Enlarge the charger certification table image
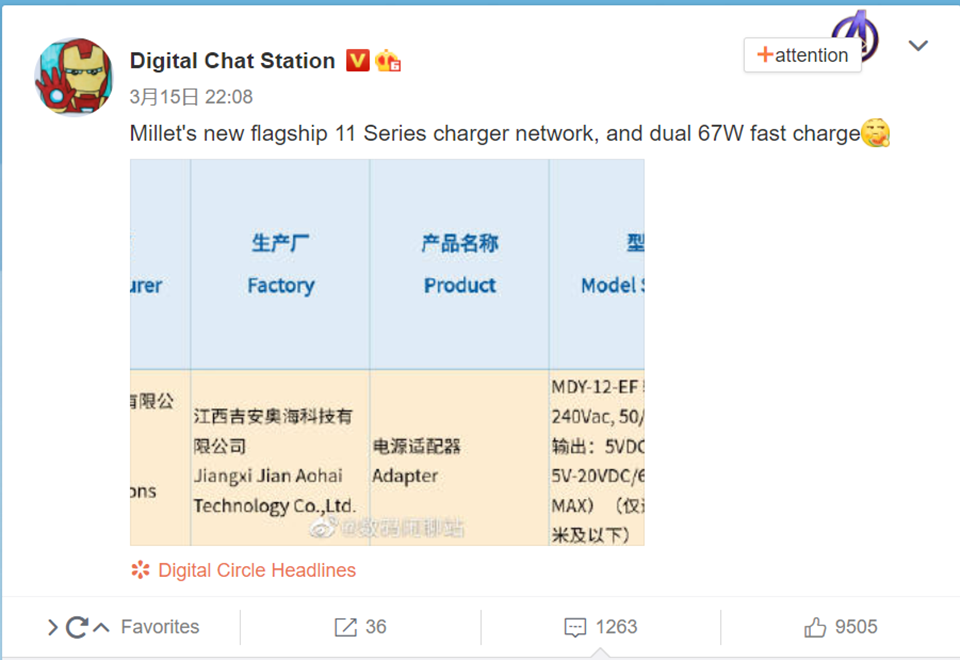 [x=387, y=352]
